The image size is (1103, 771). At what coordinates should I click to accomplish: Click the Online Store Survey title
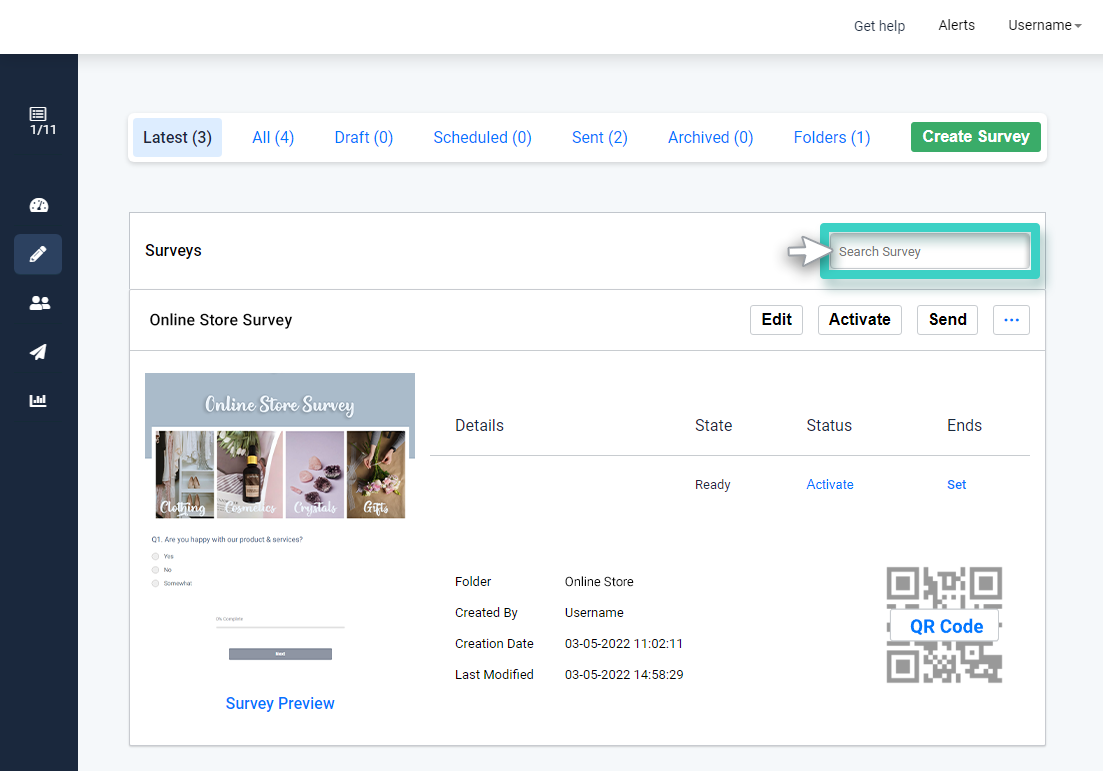pyautogui.click(x=220, y=320)
